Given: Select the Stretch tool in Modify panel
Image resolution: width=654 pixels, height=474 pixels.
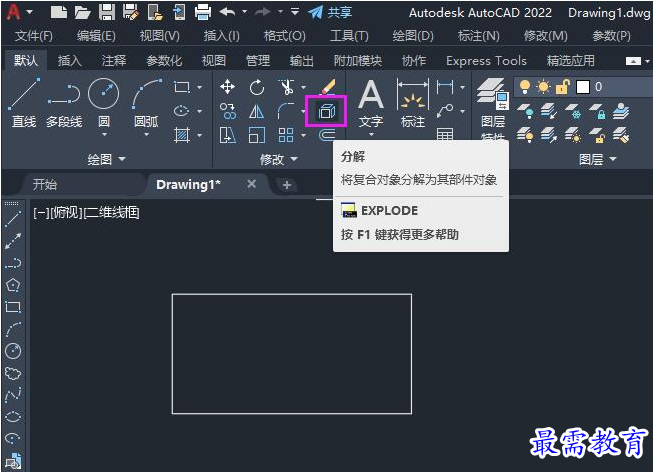Looking at the screenshot, I should coord(228,135).
